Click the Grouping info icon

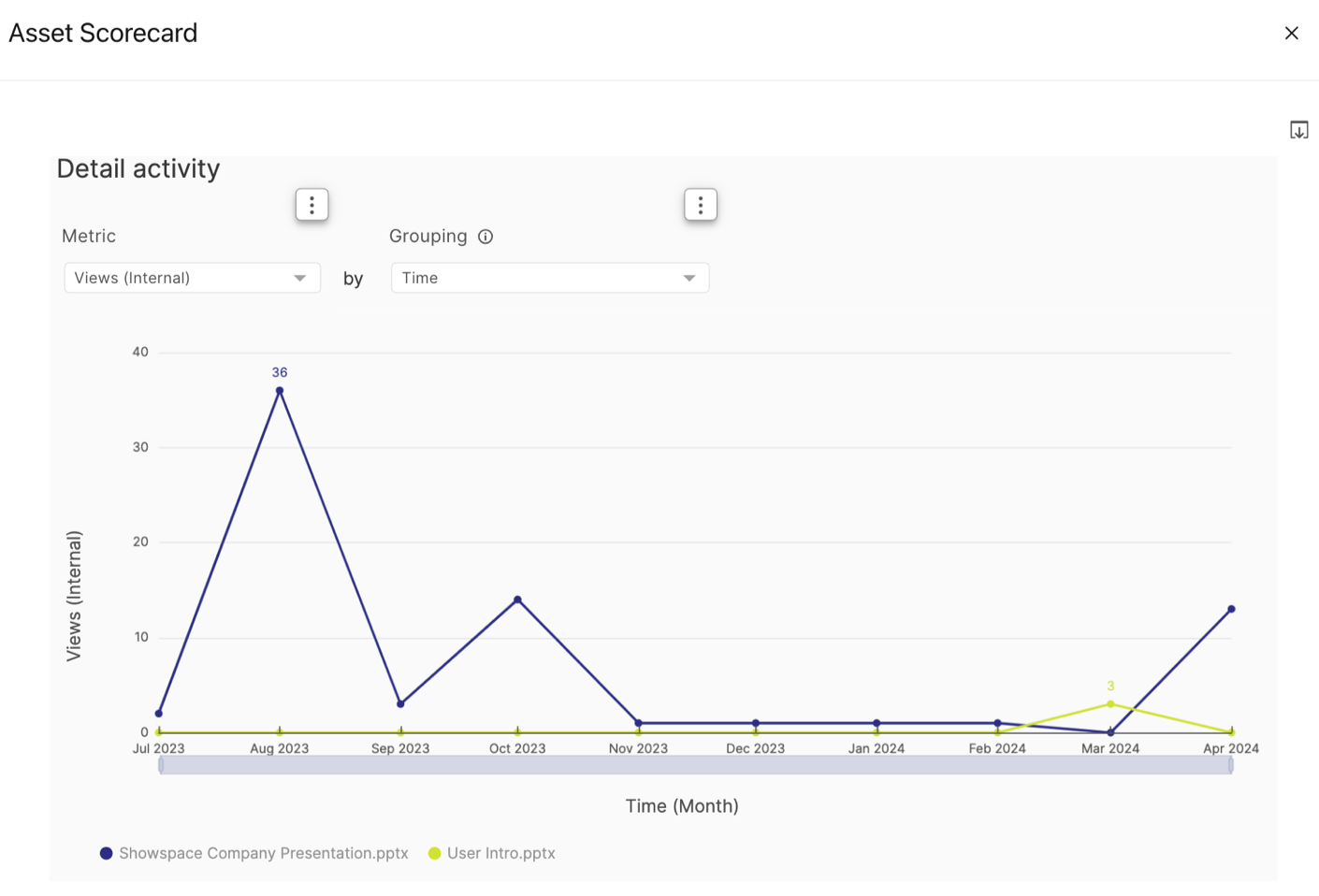pyautogui.click(x=486, y=237)
